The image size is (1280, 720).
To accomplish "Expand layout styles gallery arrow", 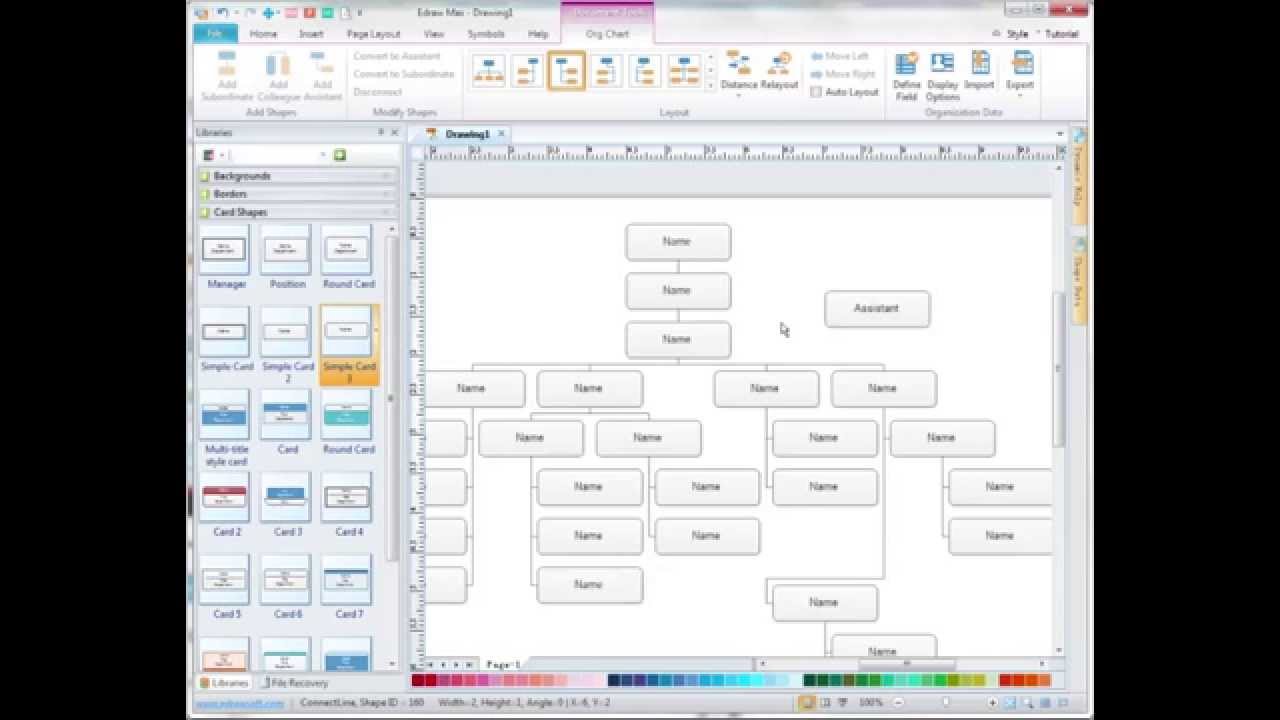I will pyautogui.click(x=711, y=86).
